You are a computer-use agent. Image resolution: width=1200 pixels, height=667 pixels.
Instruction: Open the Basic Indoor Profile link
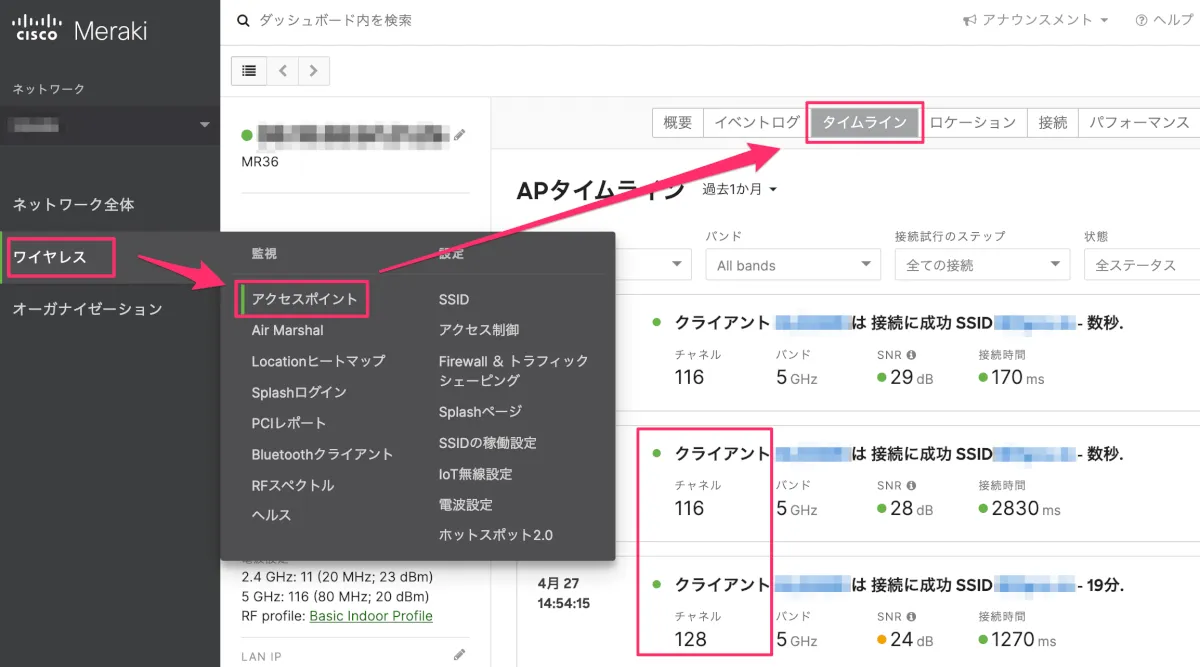(x=371, y=616)
